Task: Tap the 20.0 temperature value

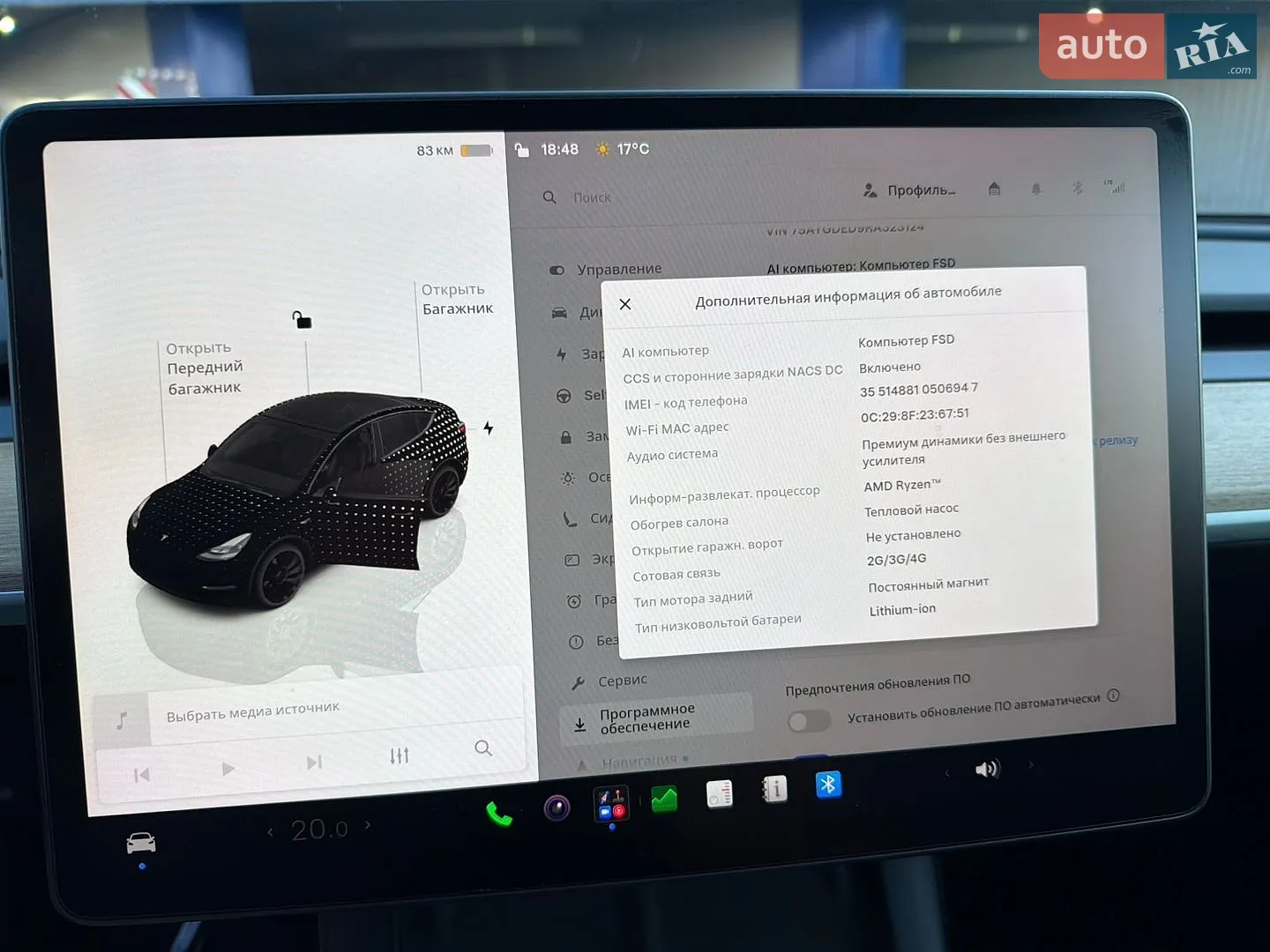Action: click(x=319, y=829)
